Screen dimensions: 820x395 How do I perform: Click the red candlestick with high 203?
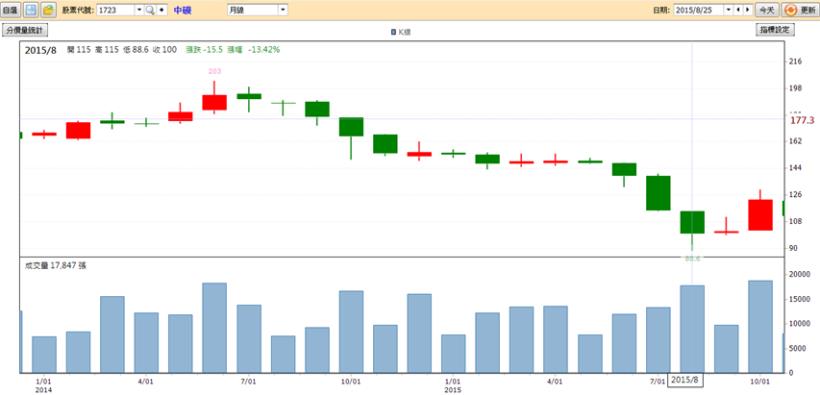tap(214, 103)
